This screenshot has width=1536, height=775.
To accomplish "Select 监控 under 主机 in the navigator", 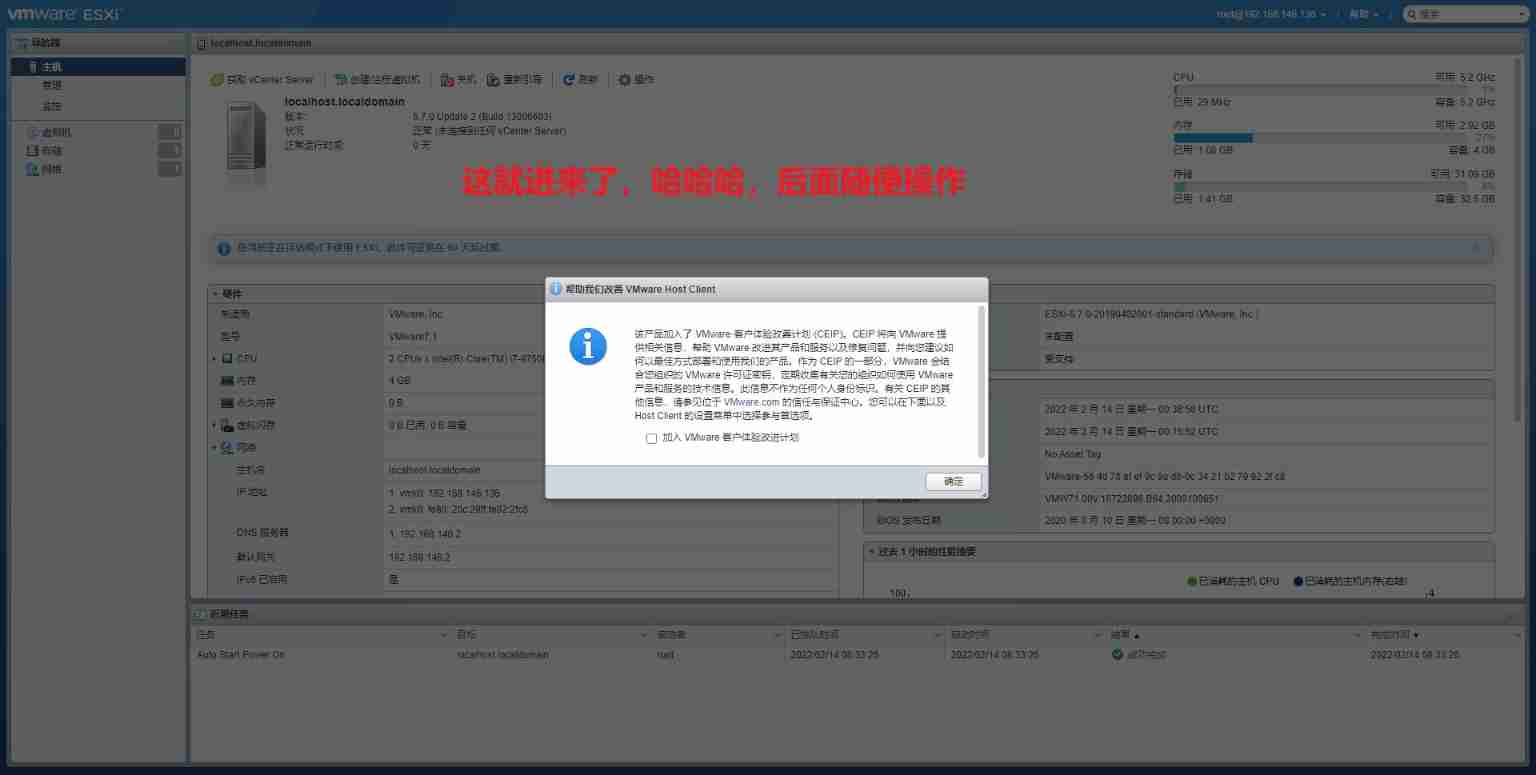I will 52,106.
